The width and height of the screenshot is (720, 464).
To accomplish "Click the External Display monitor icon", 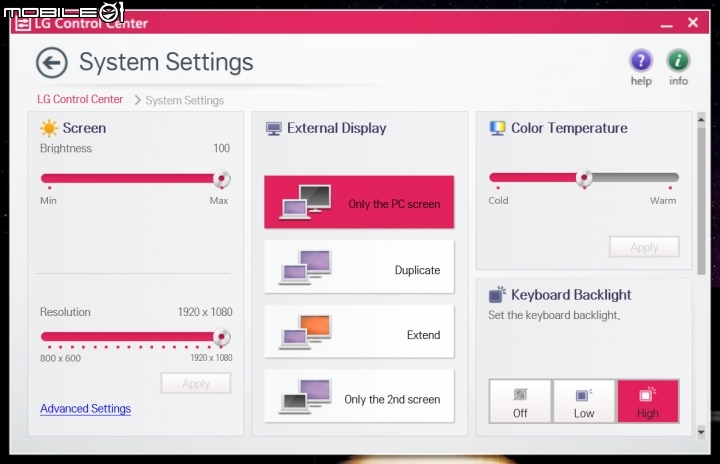I will [x=274, y=129].
